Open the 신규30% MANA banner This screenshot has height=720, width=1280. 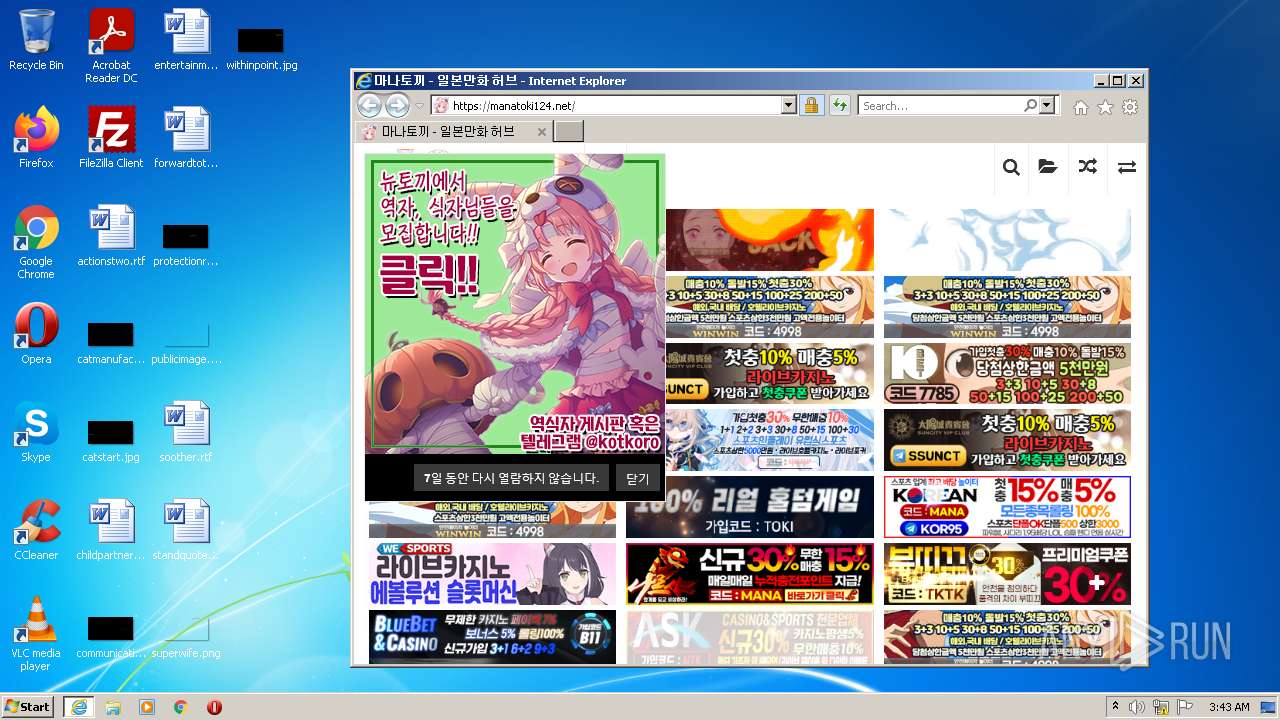click(x=750, y=574)
